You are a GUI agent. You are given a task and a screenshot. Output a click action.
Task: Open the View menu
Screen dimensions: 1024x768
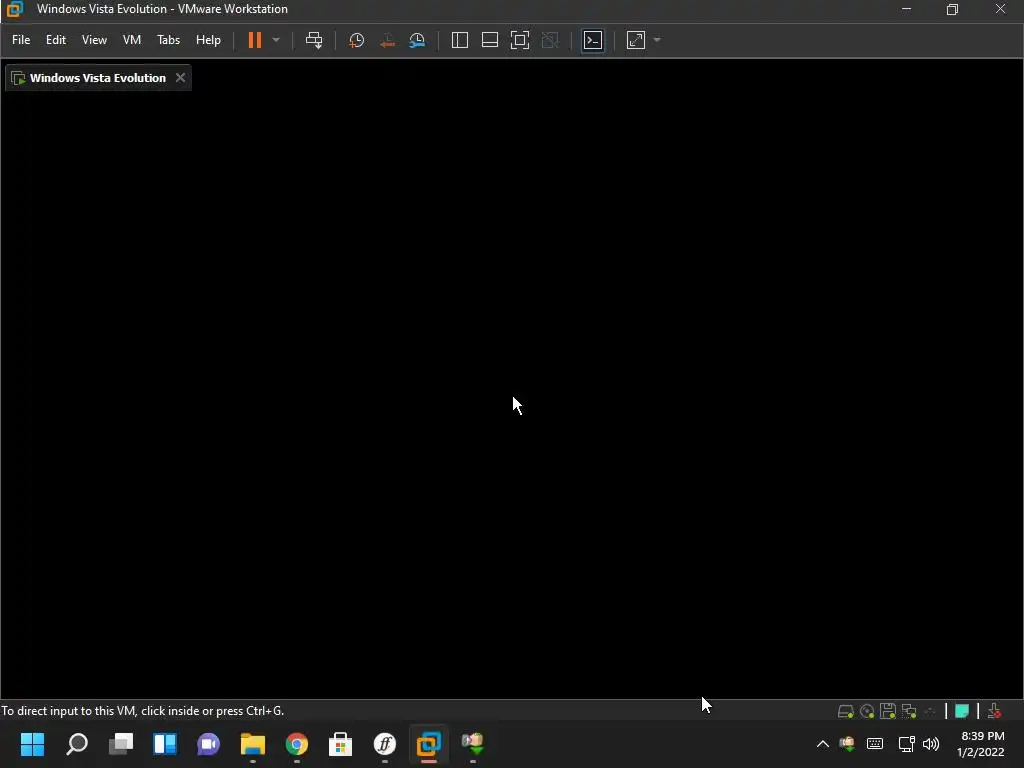coord(94,40)
